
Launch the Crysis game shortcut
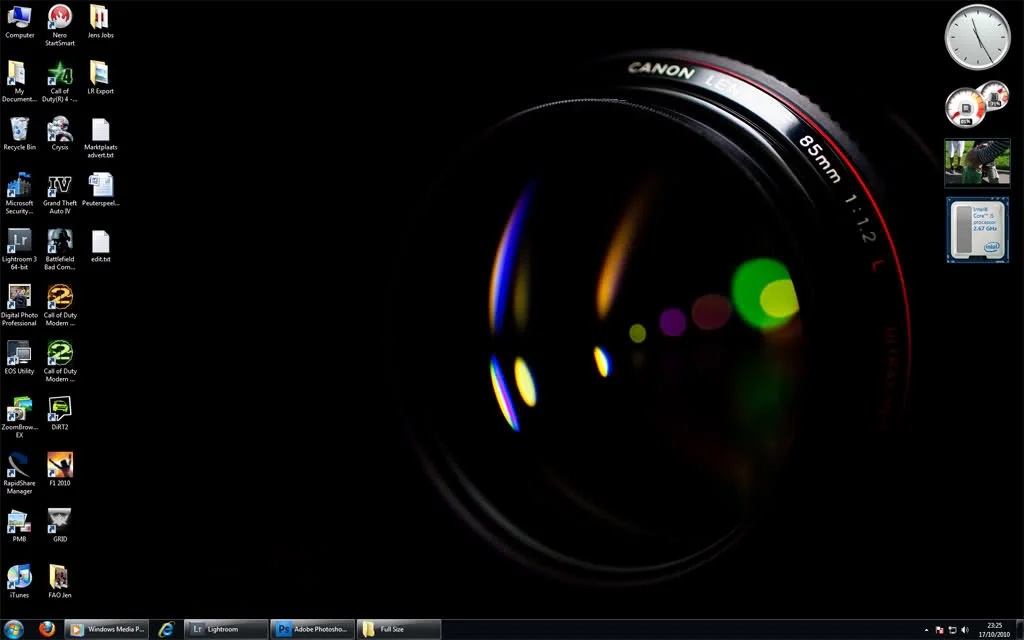[x=60, y=134]
